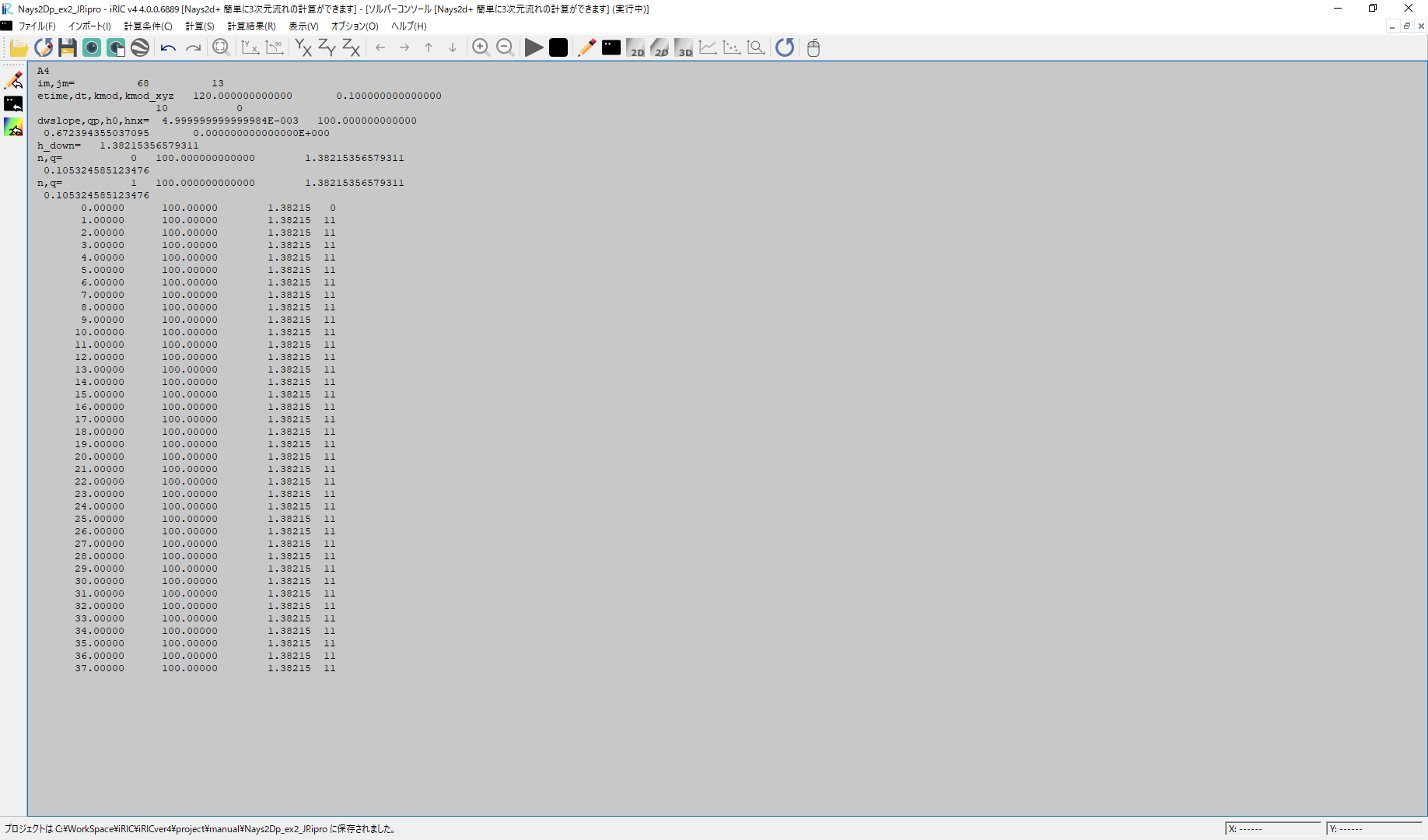This screenshot has height=840, width=1428.
Task: Switch to the YZ plane view icon
Action: (327, 48)
